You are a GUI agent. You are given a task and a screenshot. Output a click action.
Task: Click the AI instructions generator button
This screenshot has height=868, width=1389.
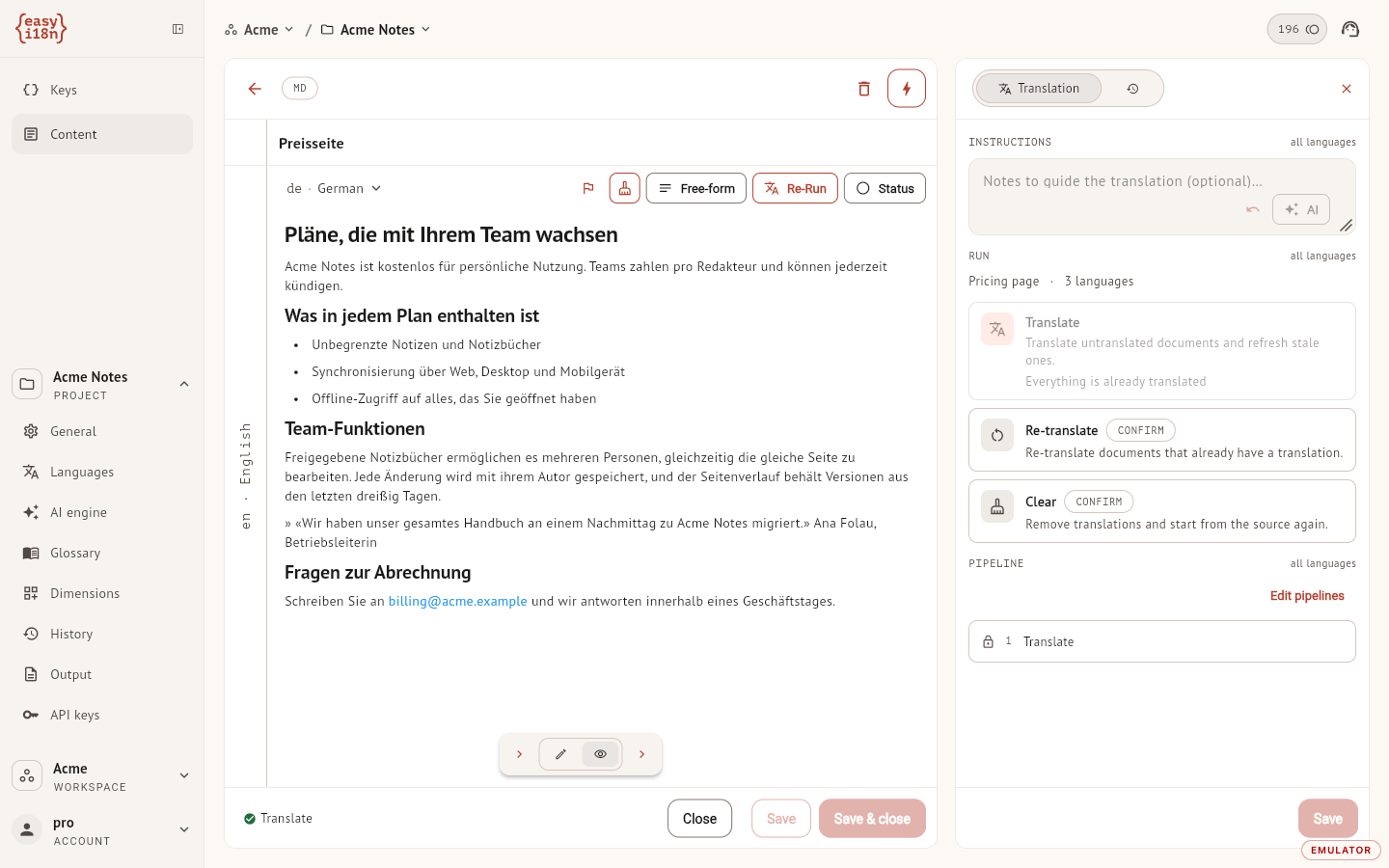tap(1301, 209)
